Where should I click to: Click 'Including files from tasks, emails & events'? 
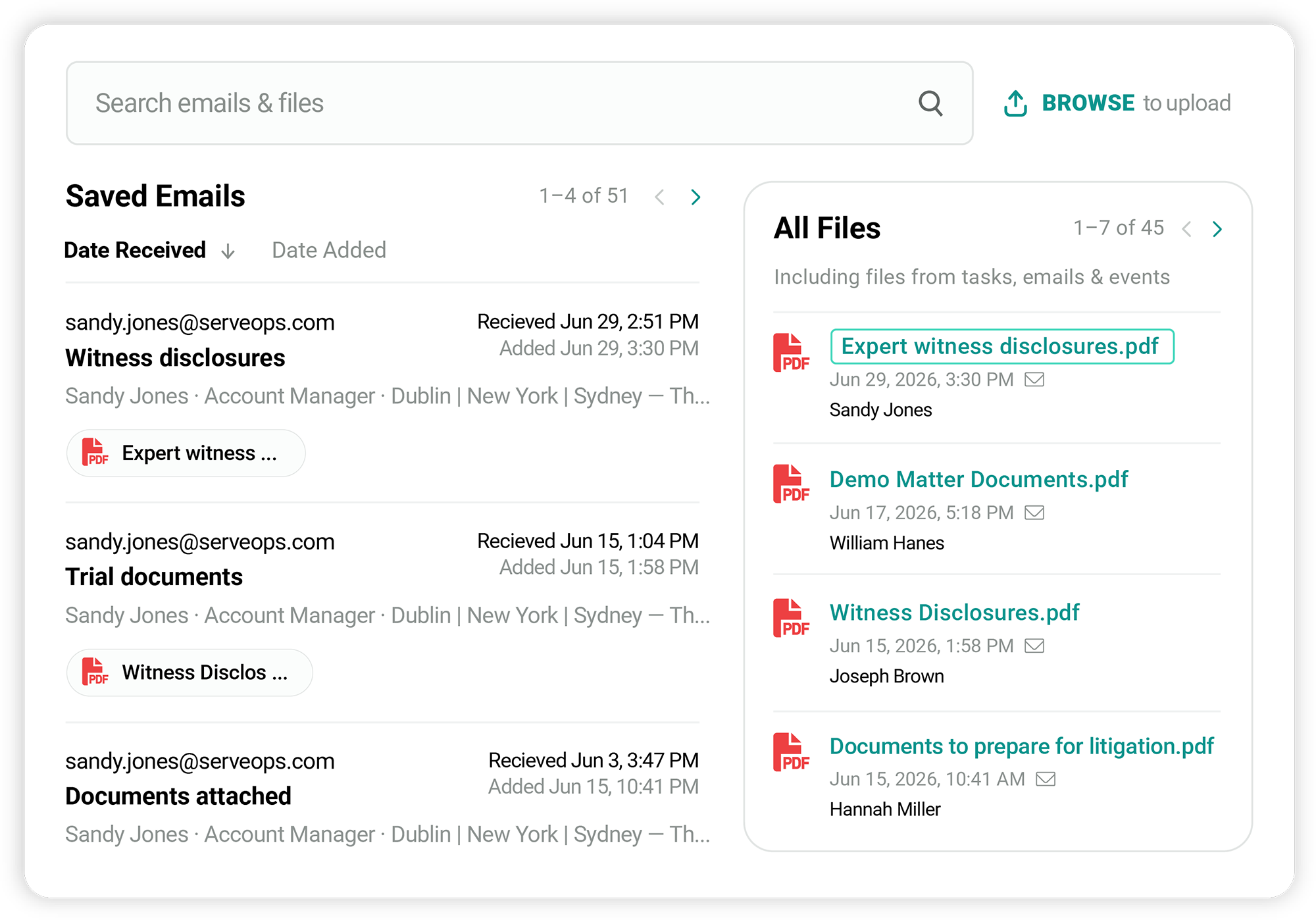972,277
